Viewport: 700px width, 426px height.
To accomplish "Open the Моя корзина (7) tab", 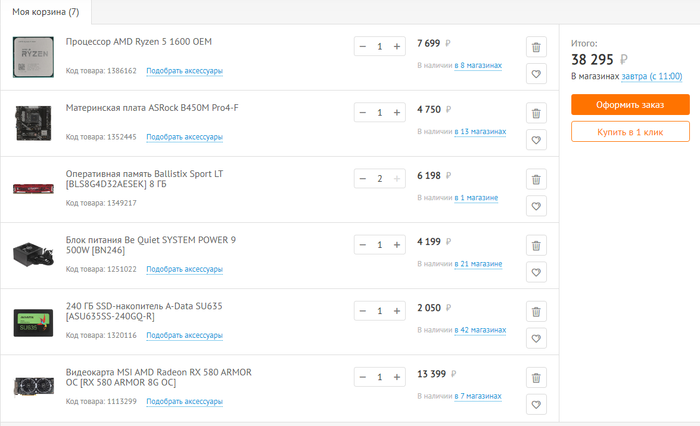I will (x=46, y=12).
